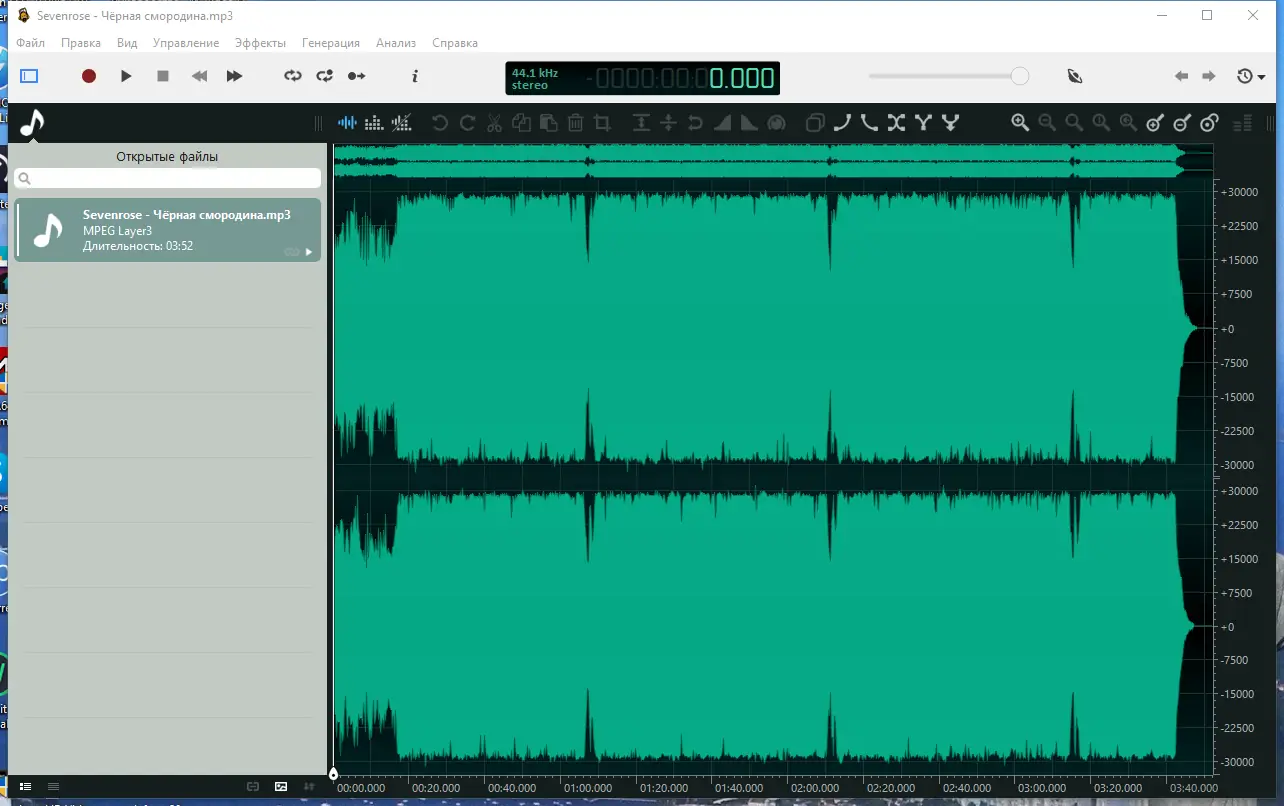This screenshot has width=1284, height=806.
Task: Play the loaded audio track
Action: pos(126,76)
